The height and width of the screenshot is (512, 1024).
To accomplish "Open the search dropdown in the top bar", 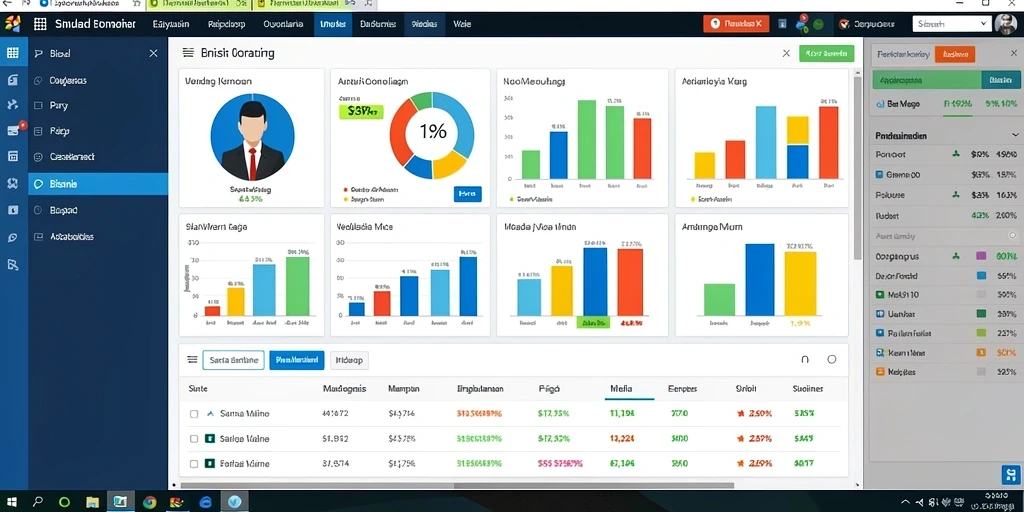I will [952, 24].
